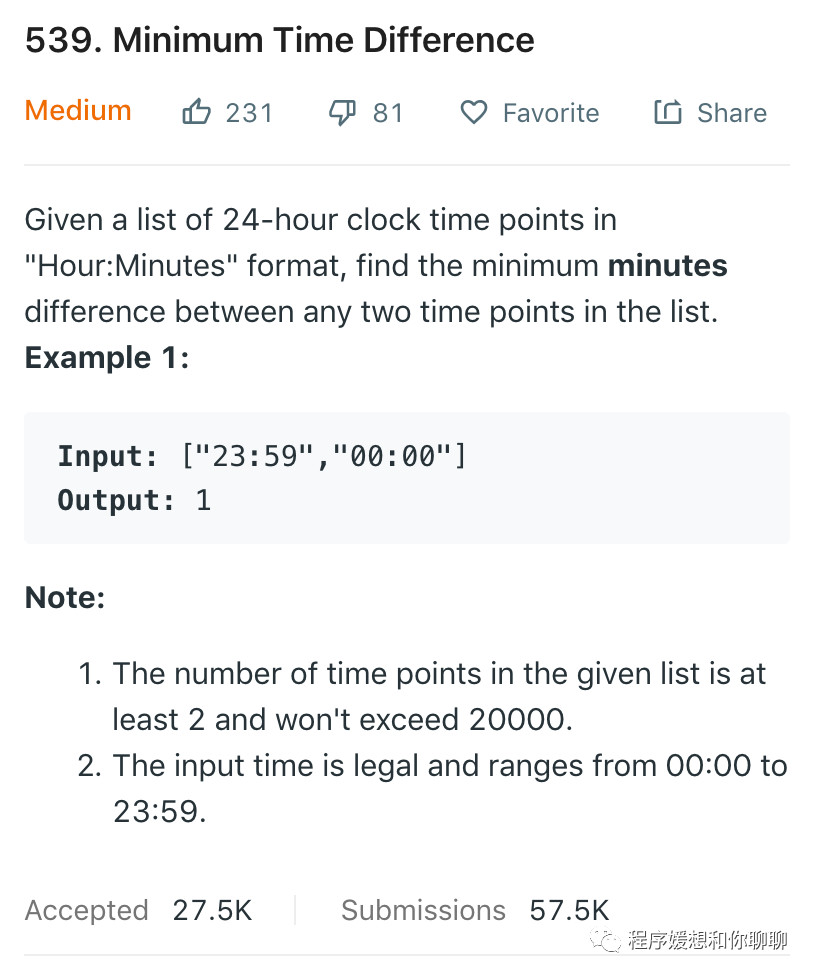Click the WeChat watermark logo icon

606,940
